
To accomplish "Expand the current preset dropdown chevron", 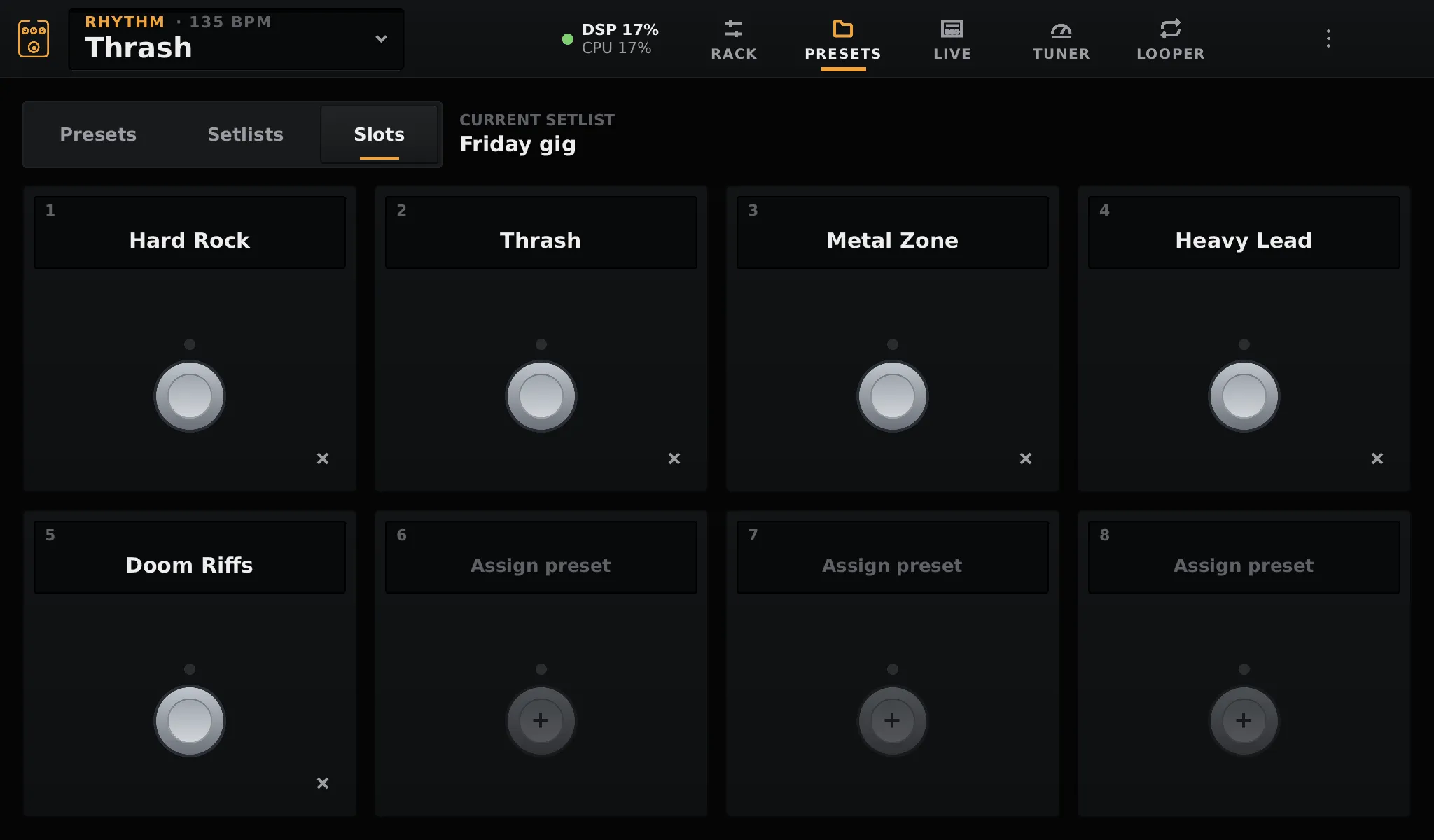I will (381, 39).
